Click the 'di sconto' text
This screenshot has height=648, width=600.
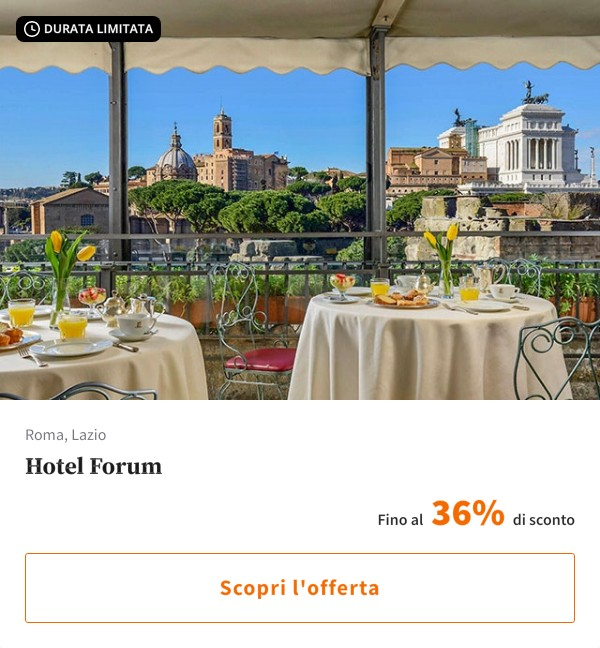[x=543, y=520]
